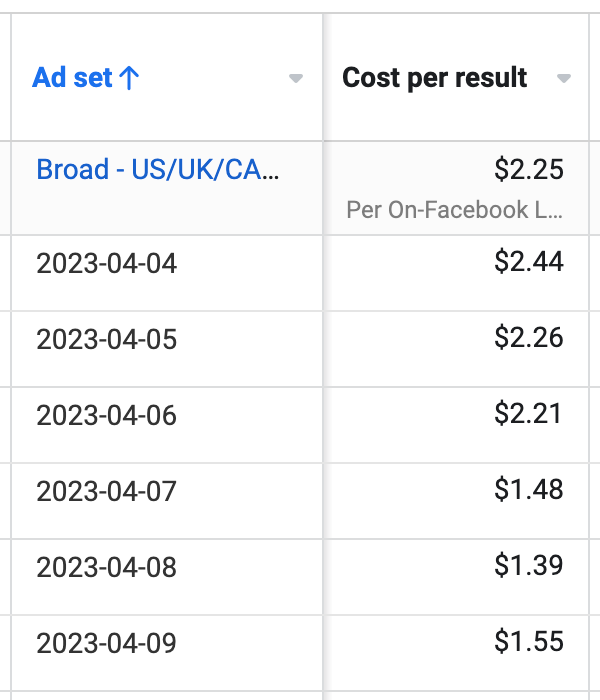600x700 pixels.
Task: Click the $2.44 cost per result cell
Action: click(x=528, y=262)
